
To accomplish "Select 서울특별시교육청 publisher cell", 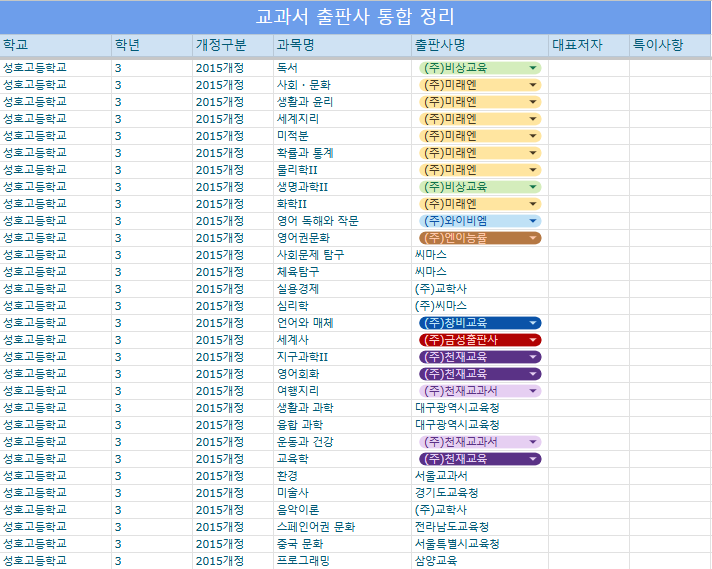I will 480,544.
